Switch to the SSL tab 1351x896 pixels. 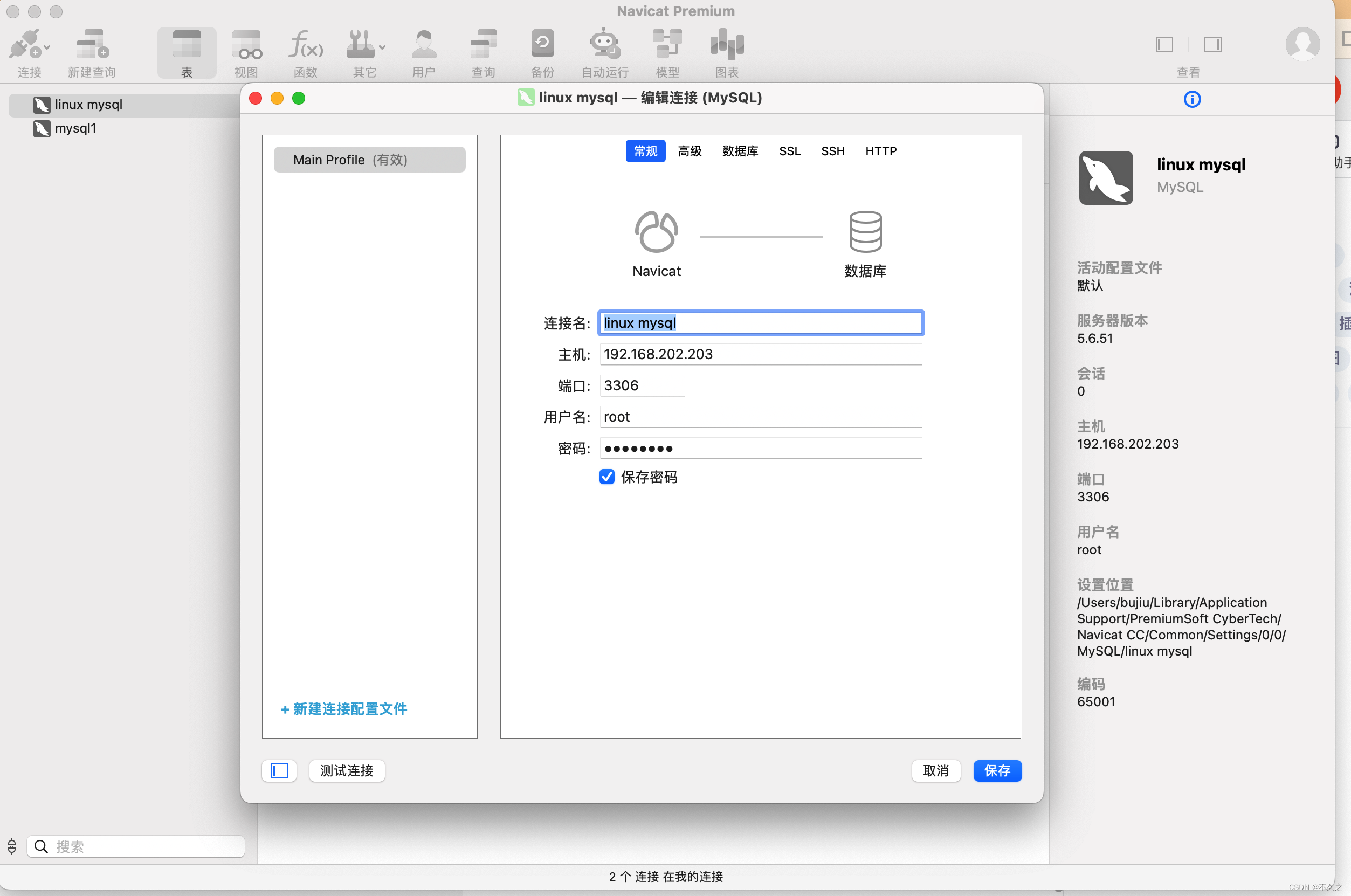789,151
